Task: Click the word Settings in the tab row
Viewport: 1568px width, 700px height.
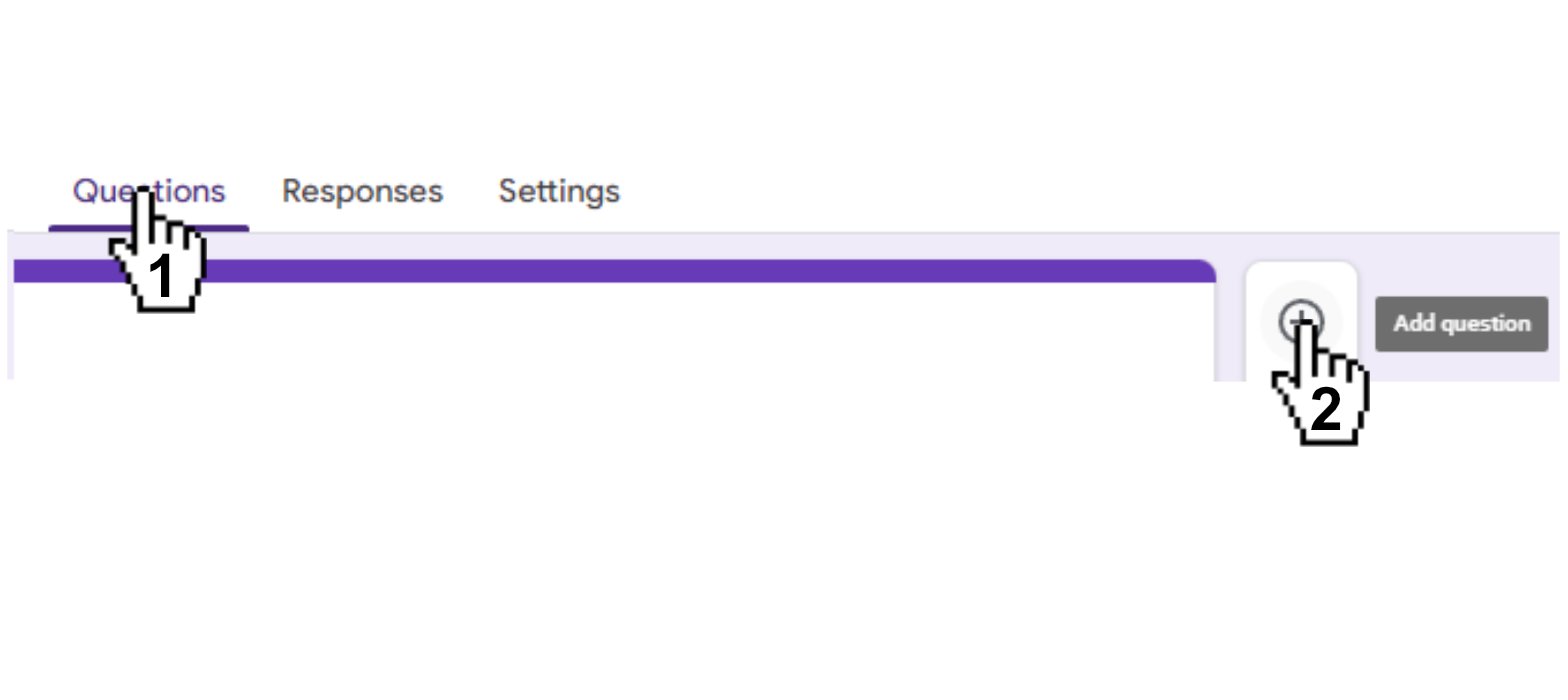Action: click(559, 192)
